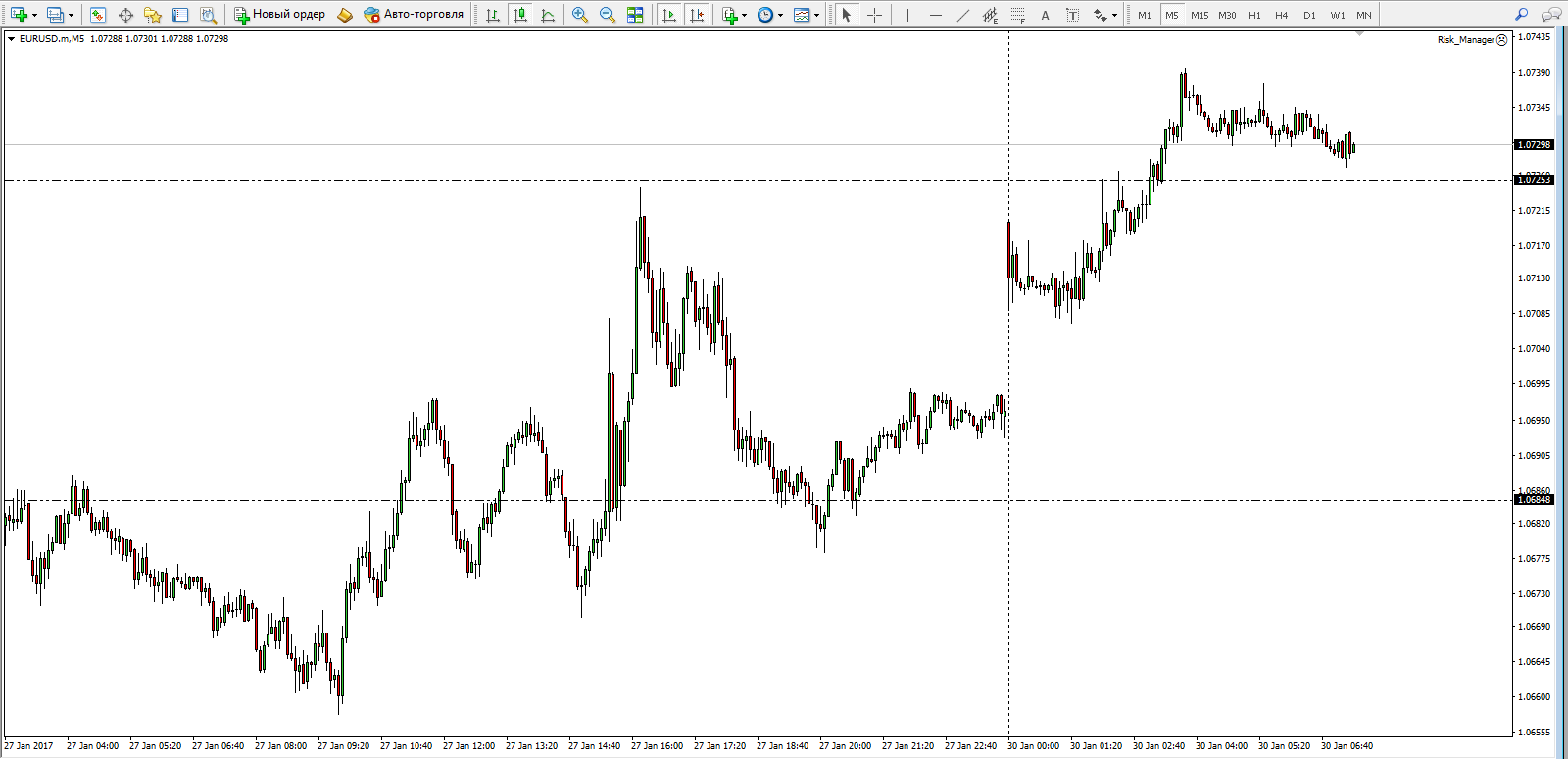
Task: Show the Market Watch window
Action: click(98, 15)
